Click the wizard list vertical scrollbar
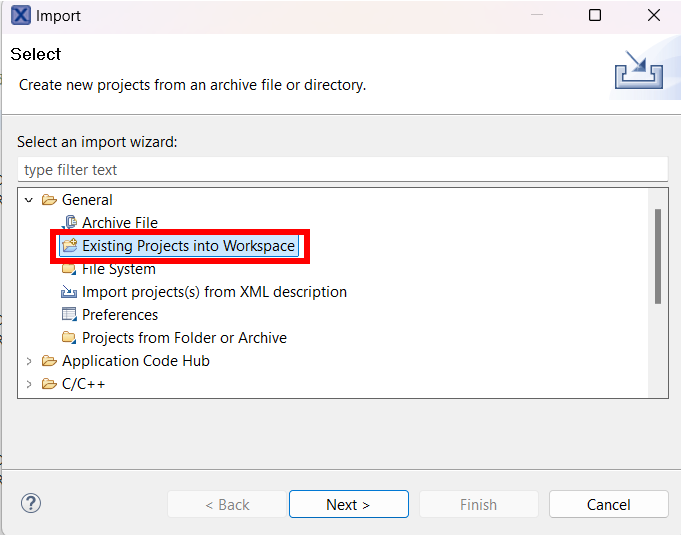The height and width of the screenshot is (535, 681). click(657, 256)
